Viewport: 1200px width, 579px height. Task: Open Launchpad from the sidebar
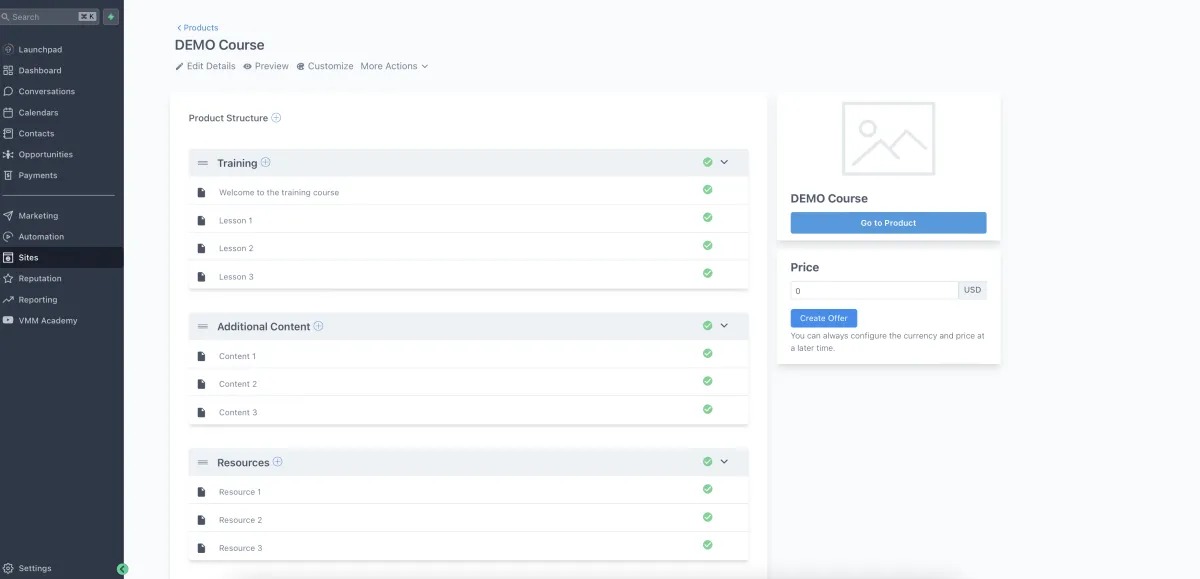pyautogui.click(x=40, y=49)
